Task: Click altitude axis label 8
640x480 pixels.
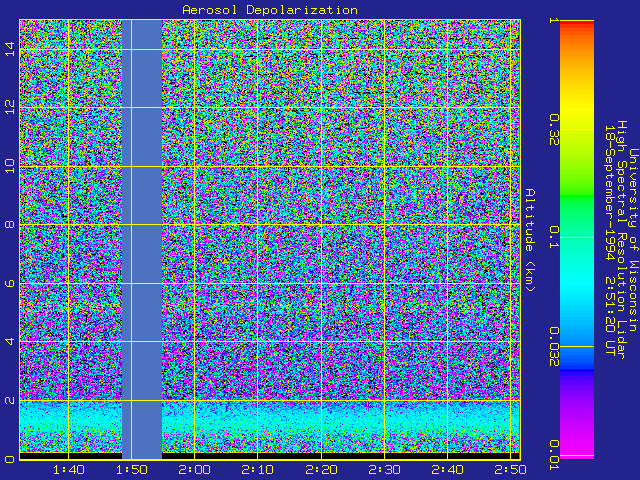Action: click(10, 224)
